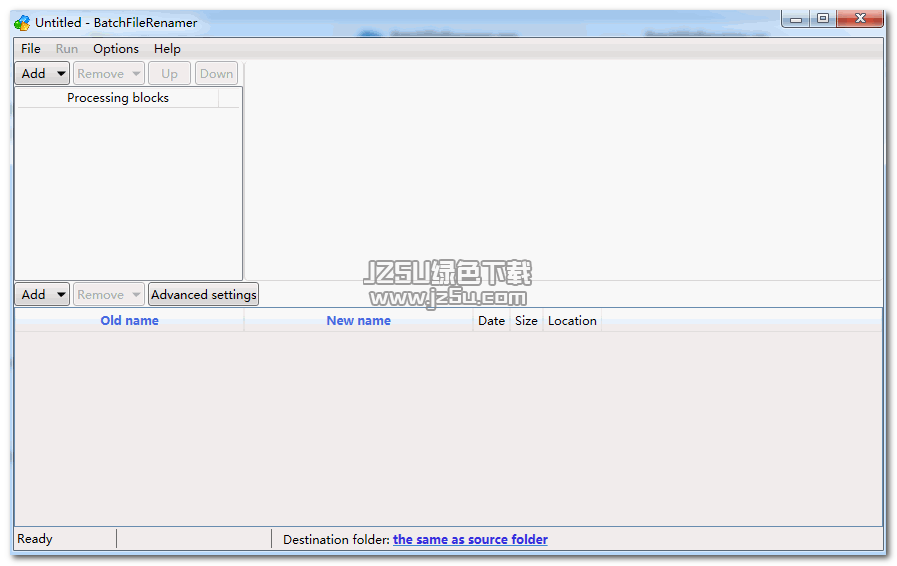The width and height of the screenshot is (897, 566).
Task: Click the Ready status text
Action: click(35, 539)
